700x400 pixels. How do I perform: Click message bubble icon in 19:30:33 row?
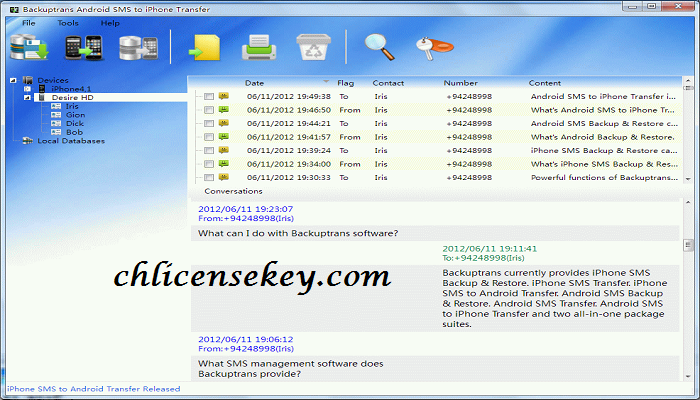tap(224, 177)
